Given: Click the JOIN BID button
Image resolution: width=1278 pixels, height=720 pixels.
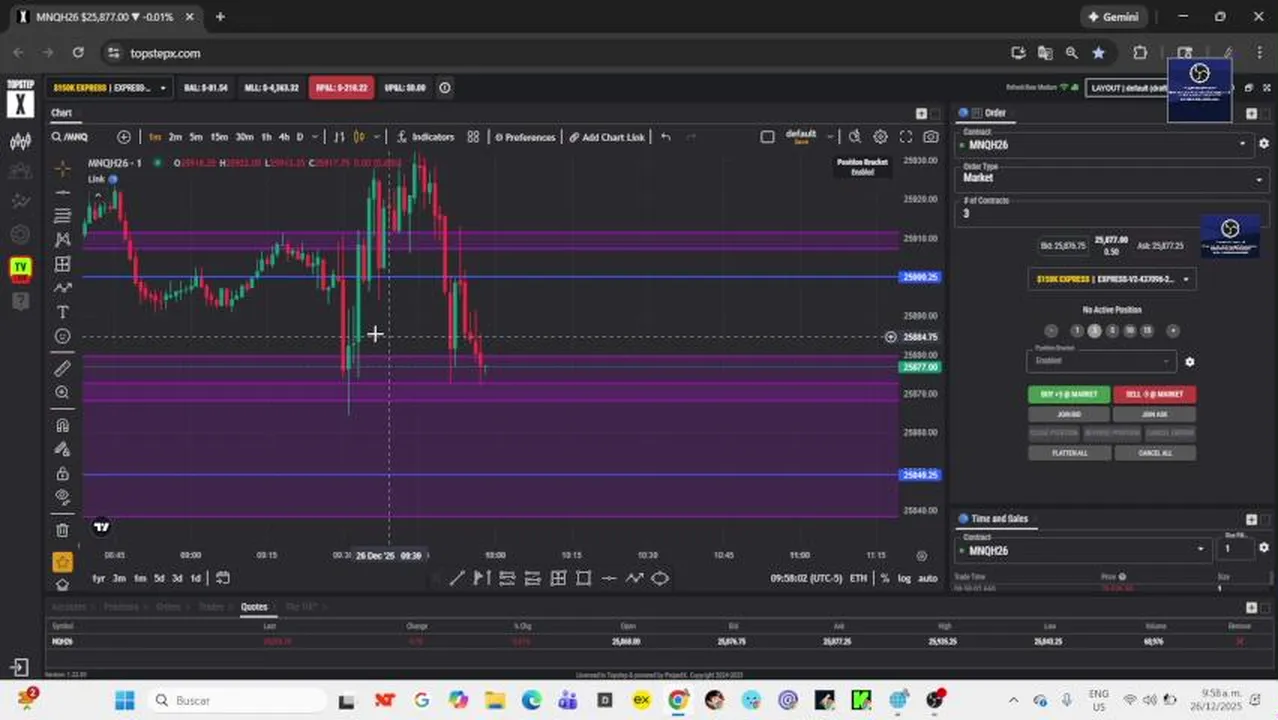Looking at the screenshot, I should (1069, 414).
